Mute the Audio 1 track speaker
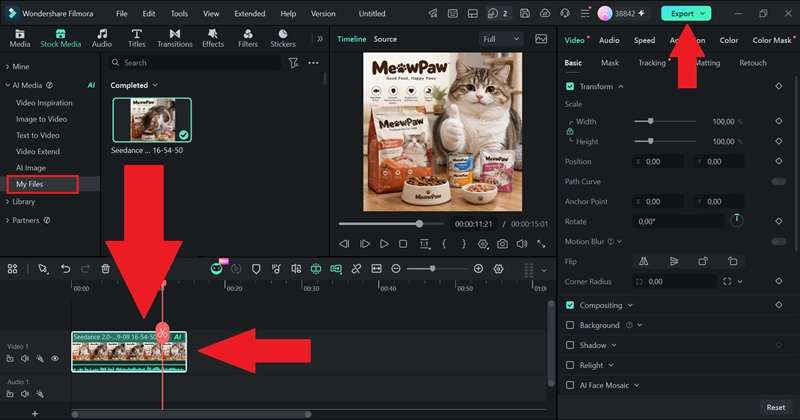 (25, 394)
